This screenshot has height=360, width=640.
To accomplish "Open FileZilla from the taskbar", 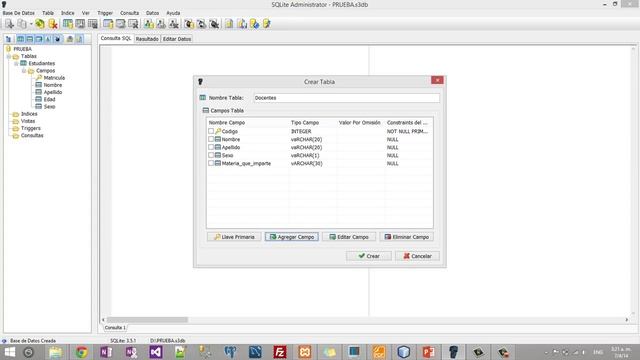I will click(x=280, y=352).
